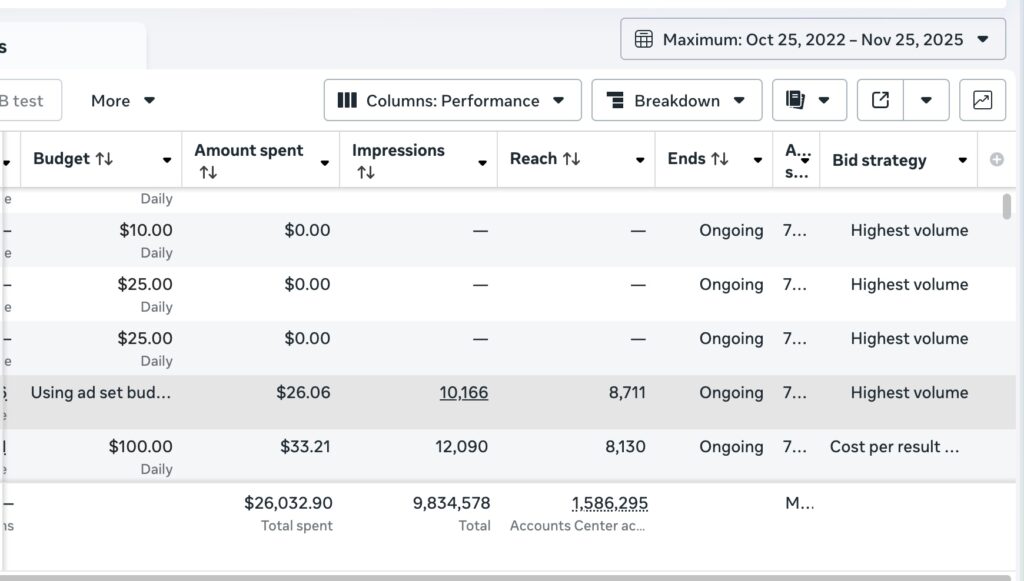1024x581 pixels.
Task: Sort by Ends column arrows
Action: (719, 159)
